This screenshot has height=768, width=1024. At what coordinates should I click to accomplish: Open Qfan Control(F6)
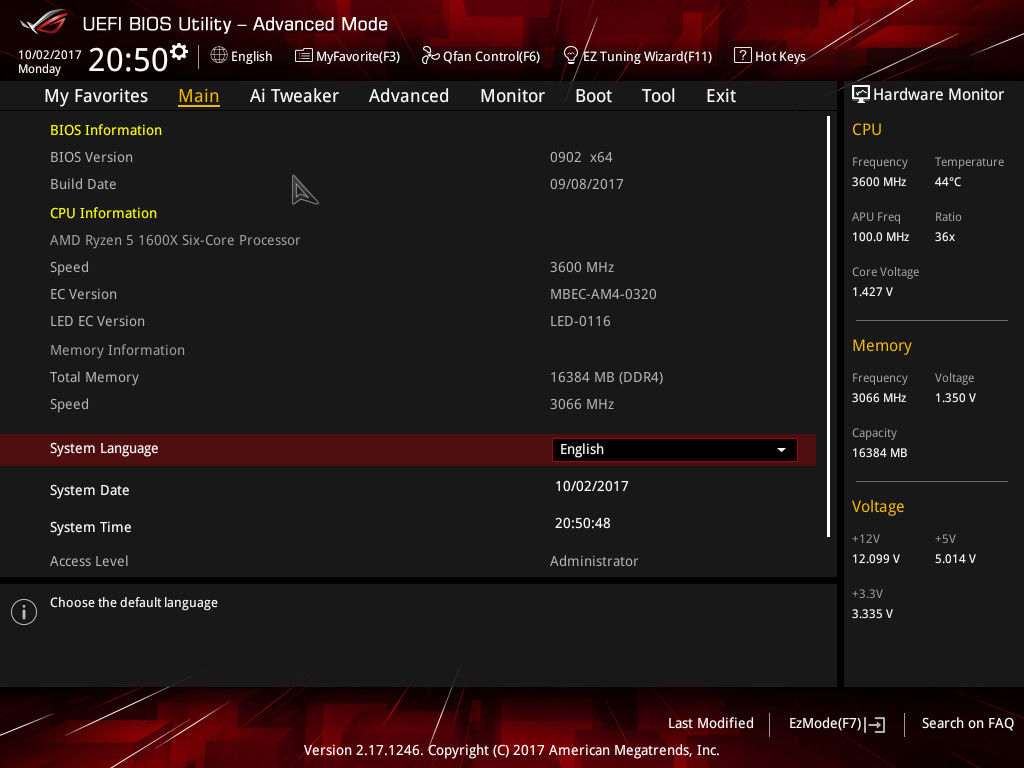481,56
